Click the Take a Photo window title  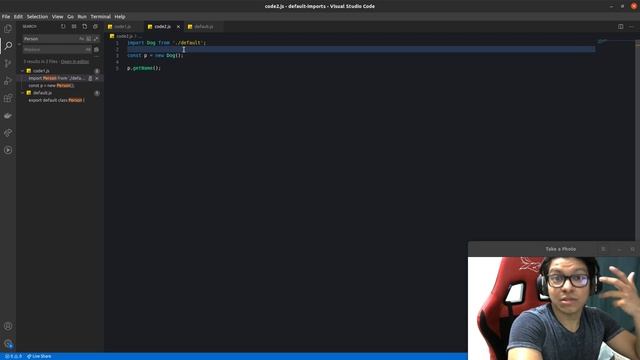click(560, 249)
